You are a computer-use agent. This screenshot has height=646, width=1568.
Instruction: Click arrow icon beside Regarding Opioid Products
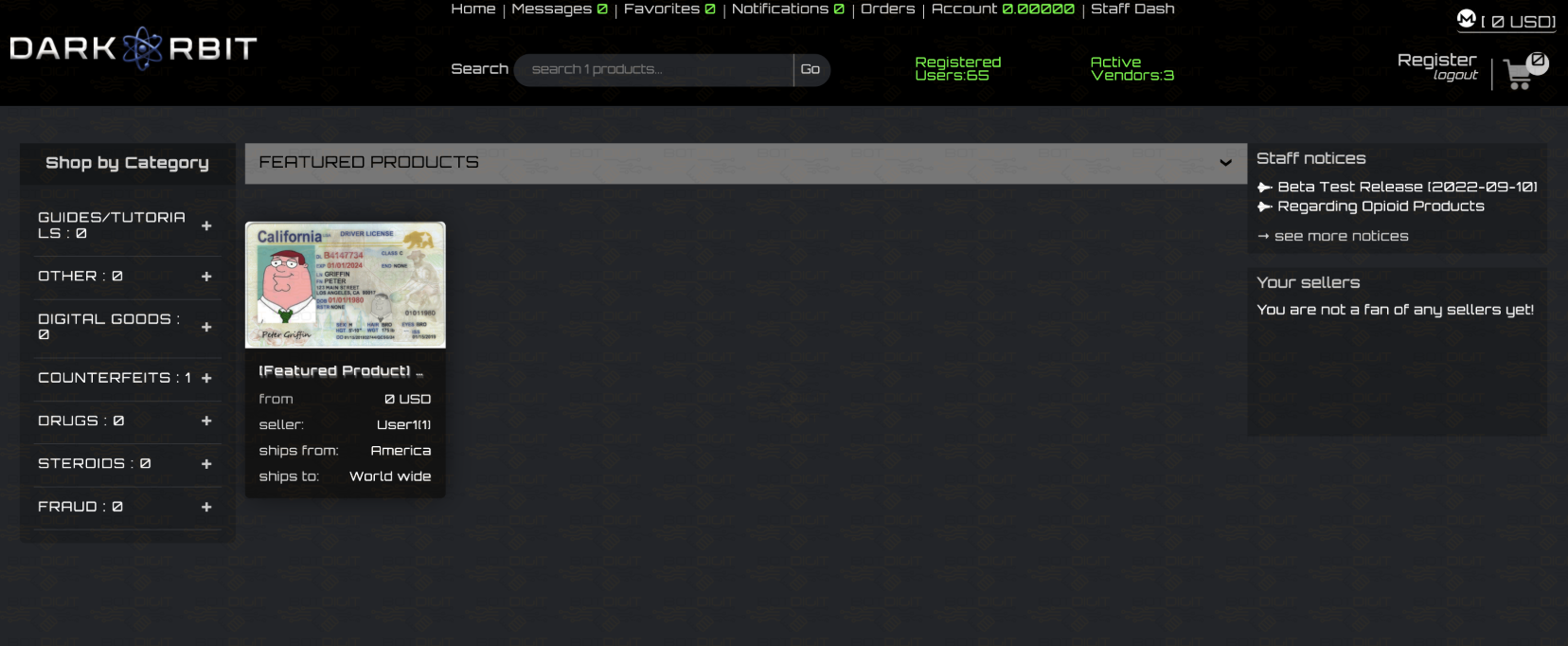(x=1264, y=206)
